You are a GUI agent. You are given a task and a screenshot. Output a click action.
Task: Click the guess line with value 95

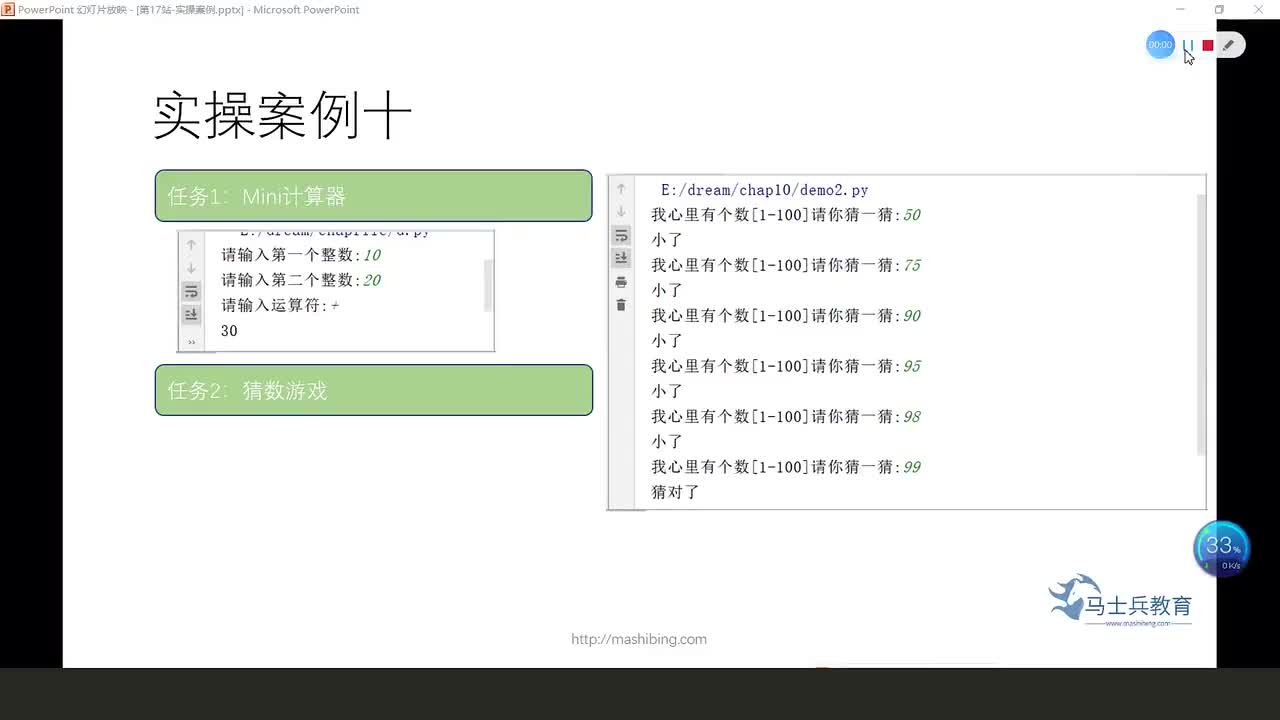point(786,366)
